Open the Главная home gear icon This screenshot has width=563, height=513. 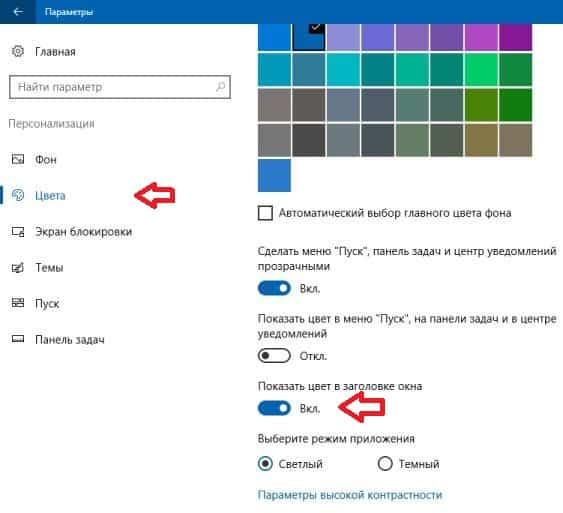(18, 51)
